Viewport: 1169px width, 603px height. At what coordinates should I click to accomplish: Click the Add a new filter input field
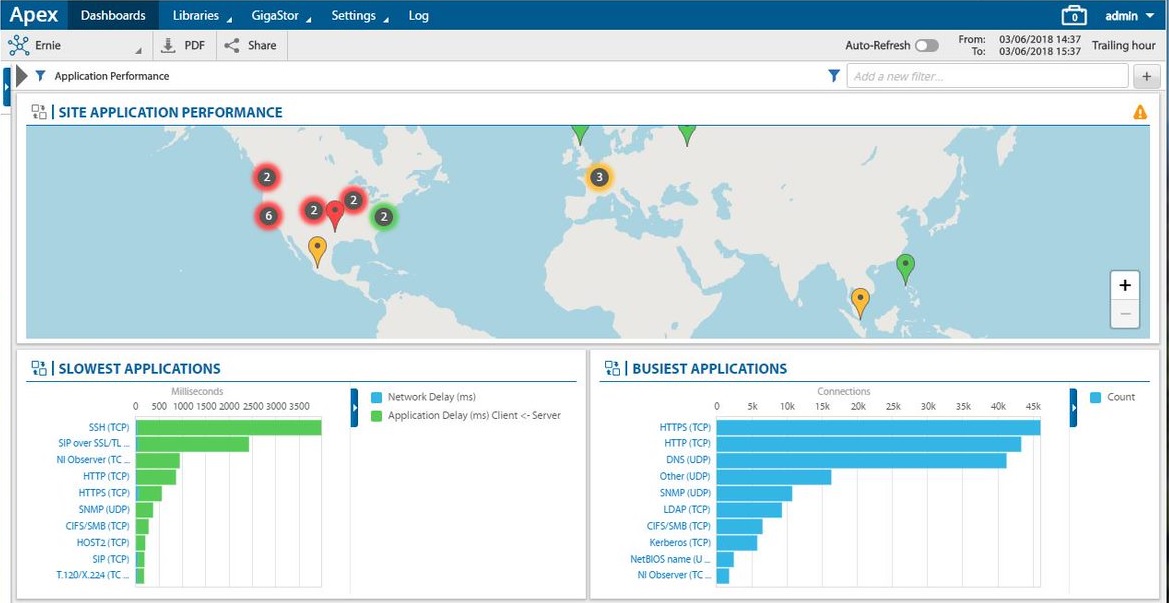(985, 75)
